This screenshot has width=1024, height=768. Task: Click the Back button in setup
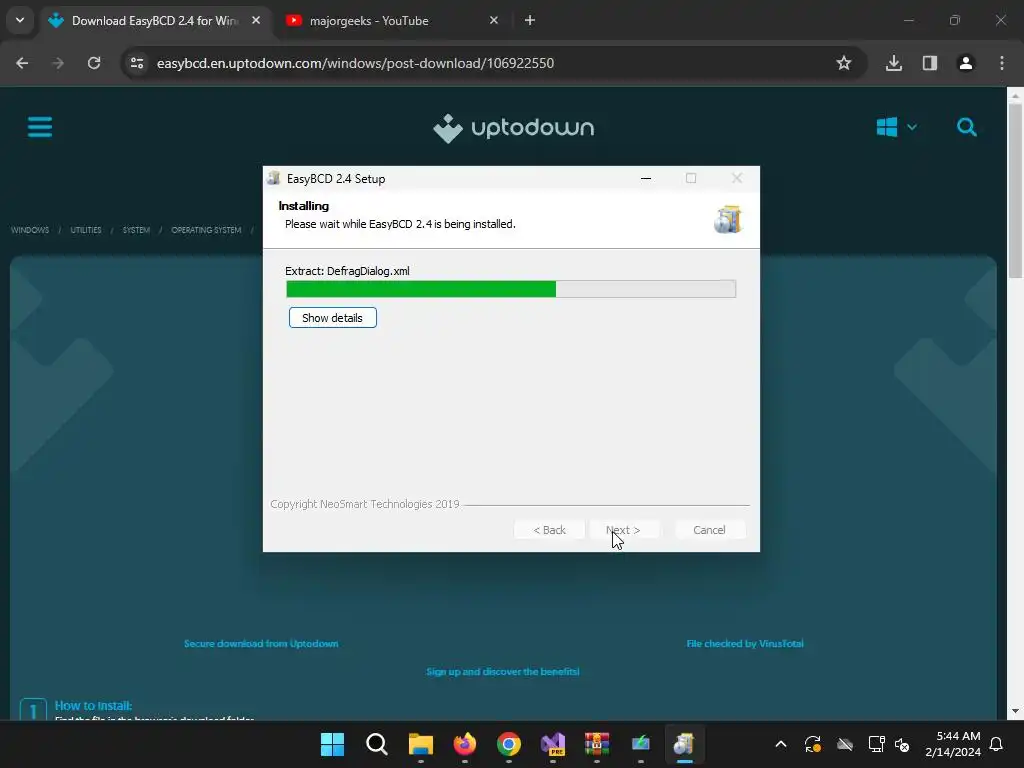click(549, 530)
